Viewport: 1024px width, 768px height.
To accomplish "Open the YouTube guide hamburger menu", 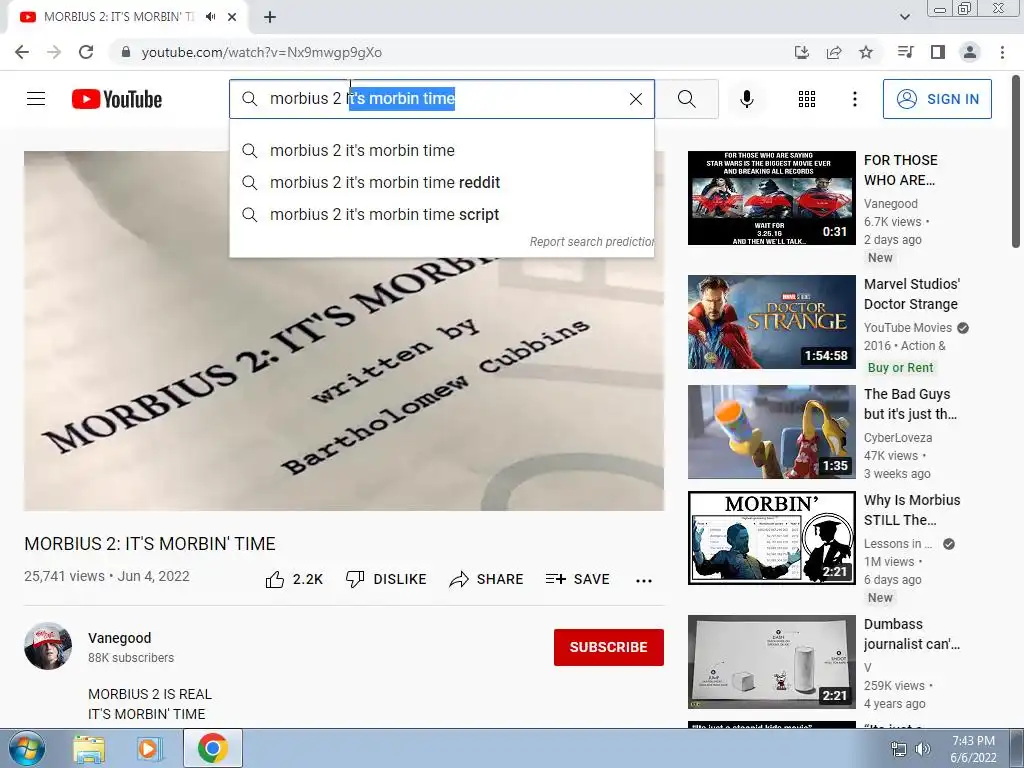I will pyautogui.click(x=36, y=99).
